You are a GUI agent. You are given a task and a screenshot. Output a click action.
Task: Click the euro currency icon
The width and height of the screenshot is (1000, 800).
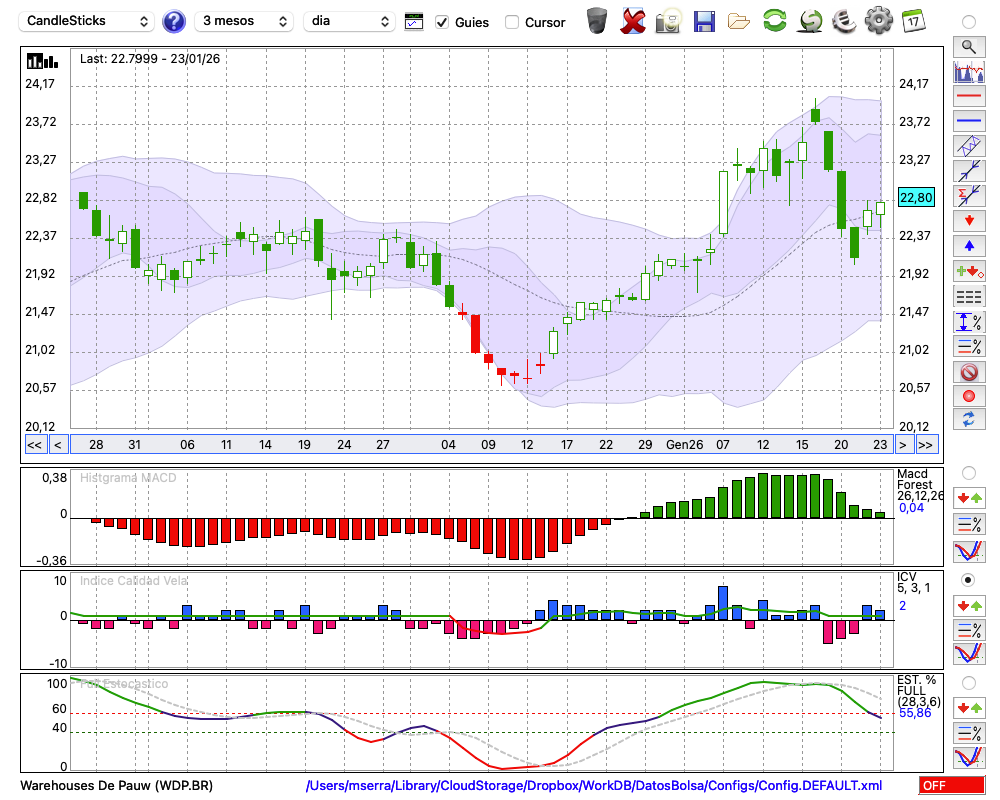click(x=844, y=21)
